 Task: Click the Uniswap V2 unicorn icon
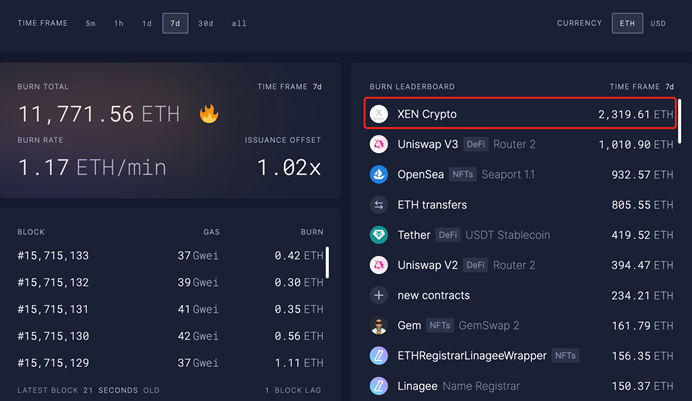pos(379,265)
